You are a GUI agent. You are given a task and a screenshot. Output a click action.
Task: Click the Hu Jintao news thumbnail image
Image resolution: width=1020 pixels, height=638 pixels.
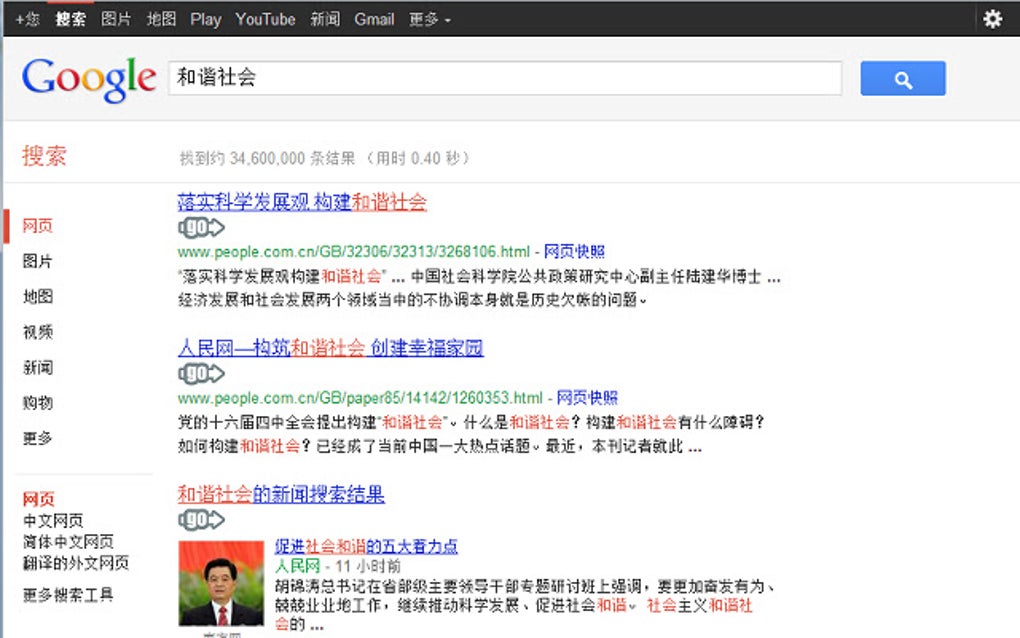click(220, 585)
